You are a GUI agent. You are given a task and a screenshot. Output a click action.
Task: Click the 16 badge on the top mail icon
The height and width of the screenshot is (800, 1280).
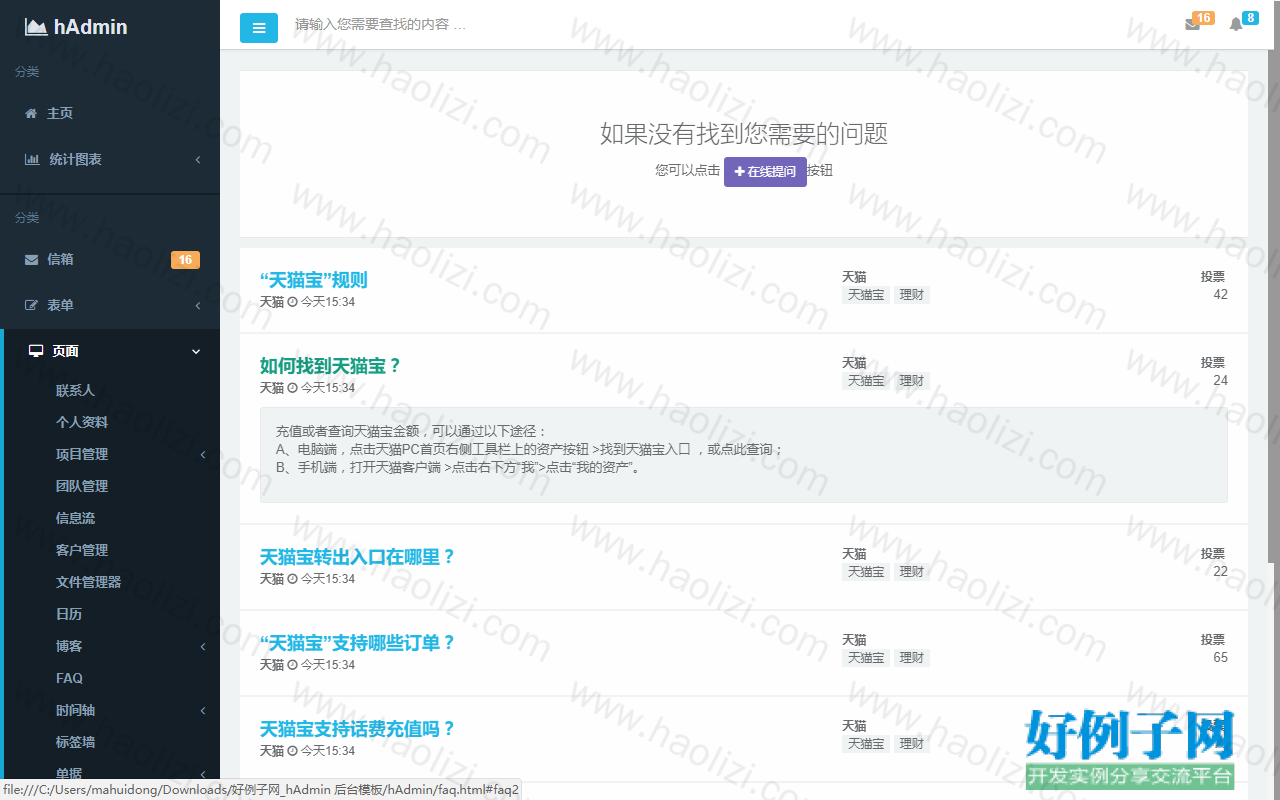pyautogui.click(x=1203, y=18)
